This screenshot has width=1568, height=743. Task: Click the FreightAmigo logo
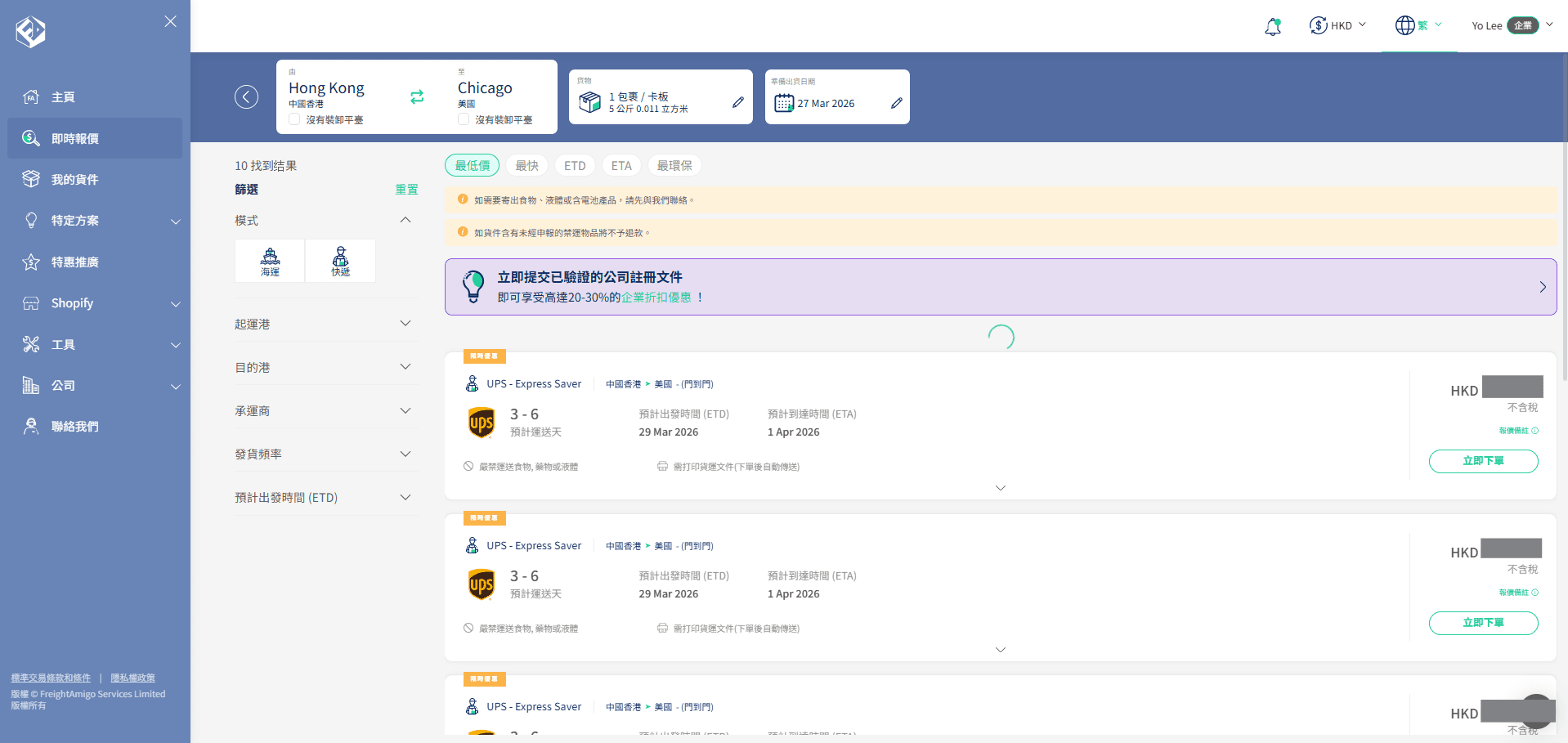(30, 32)
